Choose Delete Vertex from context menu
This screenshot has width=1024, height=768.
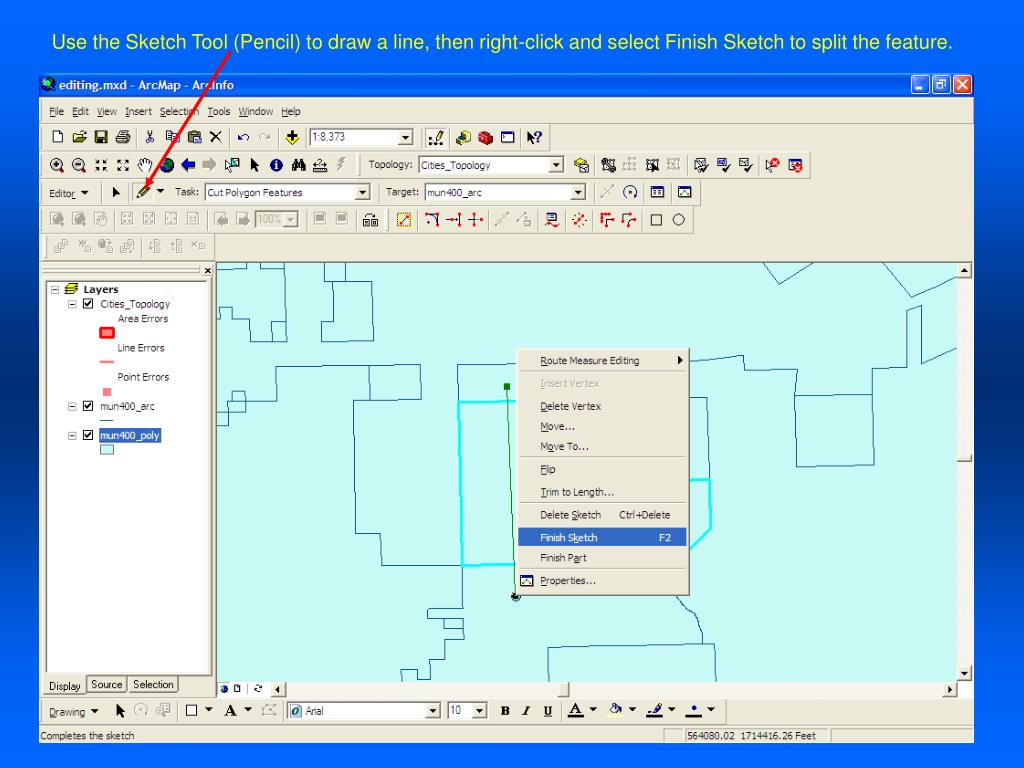tap(602, 406)
